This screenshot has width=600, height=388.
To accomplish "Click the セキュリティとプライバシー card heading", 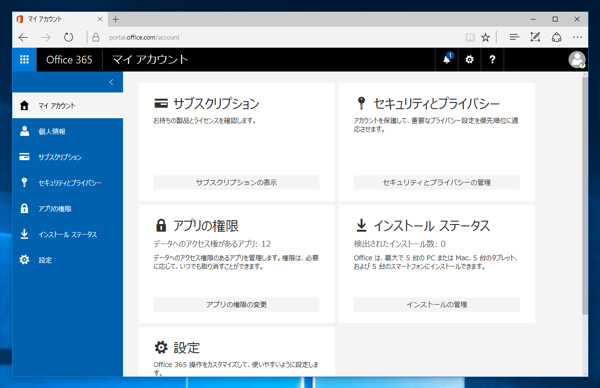I will tap(437, 103).
